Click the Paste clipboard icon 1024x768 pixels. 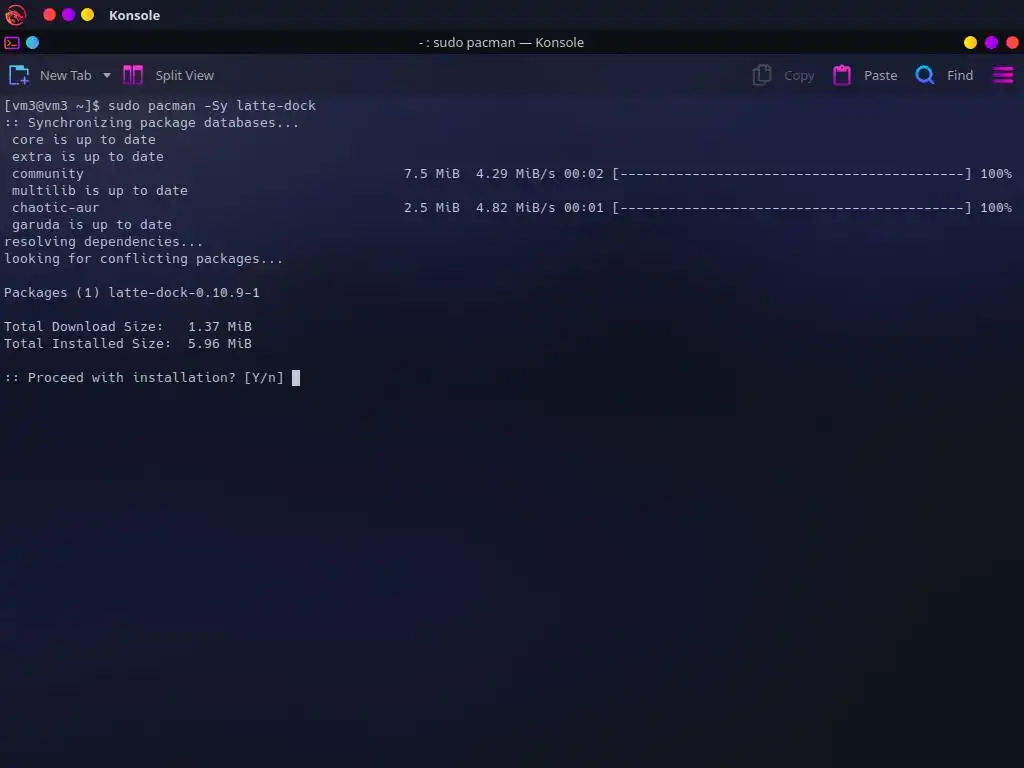click(842, 75)
